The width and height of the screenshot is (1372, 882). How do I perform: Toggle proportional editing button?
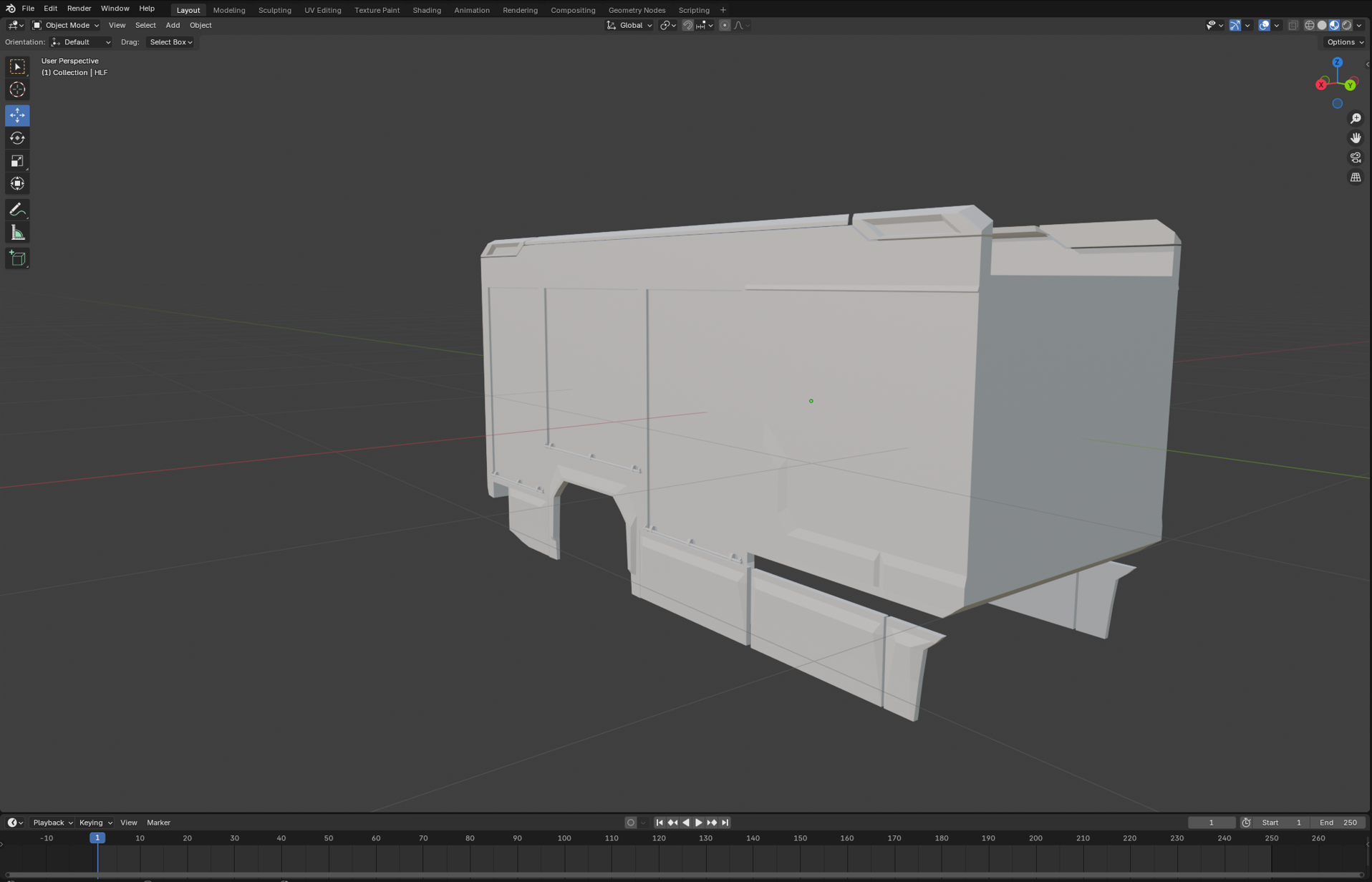tap(725, 26)
